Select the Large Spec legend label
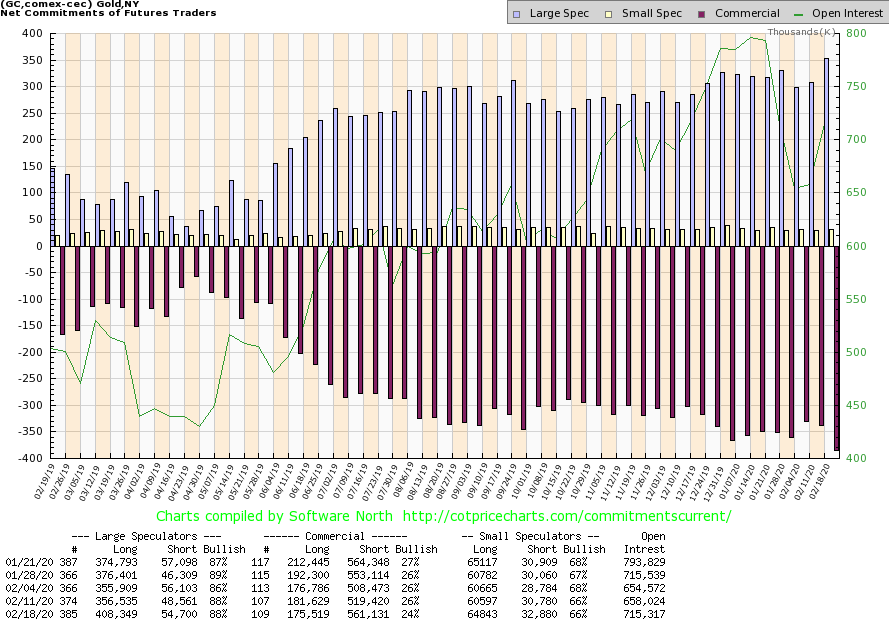This screenshot has width=889, height=620. tap(559, 13)
